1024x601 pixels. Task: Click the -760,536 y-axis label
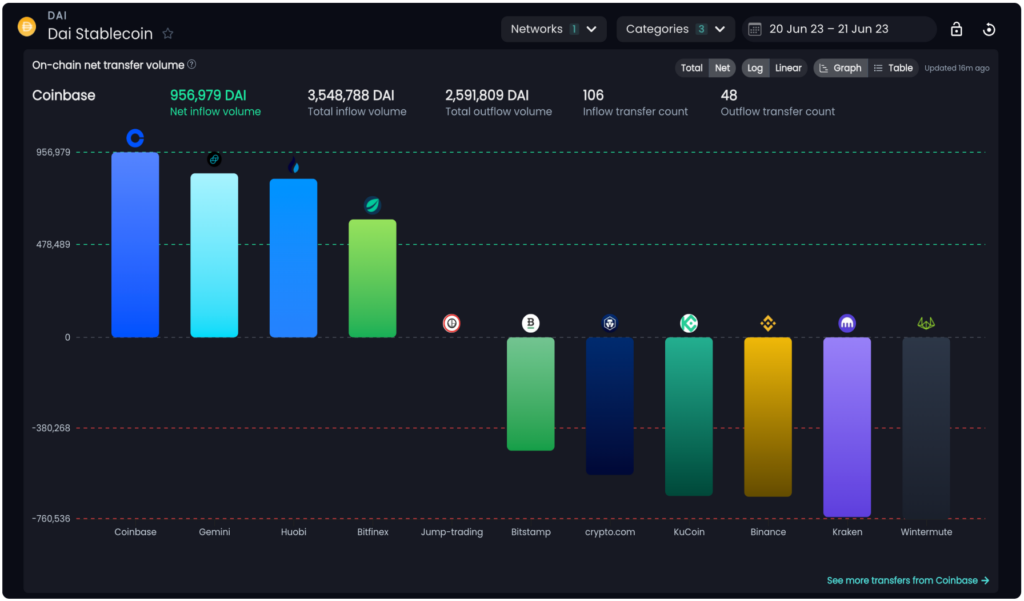tap(51, 519)
